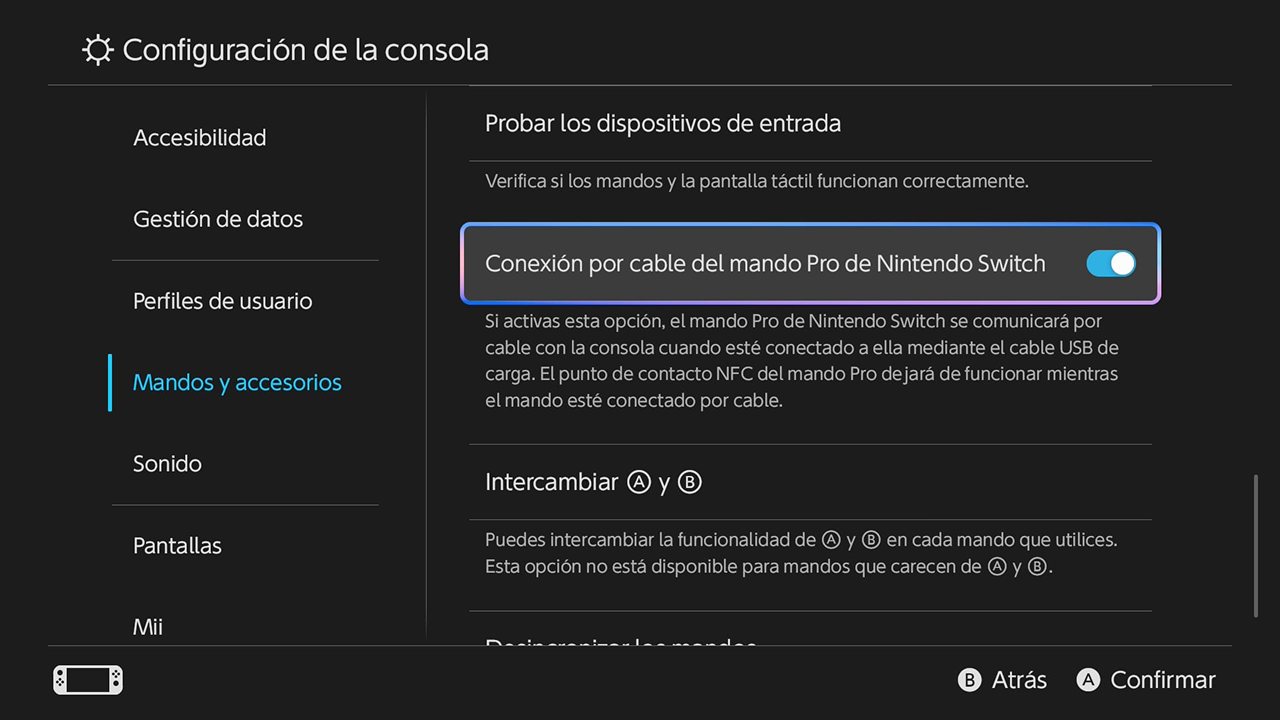Select Mandos y accesorios menu item
The width and height of the screenshot is (1280, 720).
(237, 383)
